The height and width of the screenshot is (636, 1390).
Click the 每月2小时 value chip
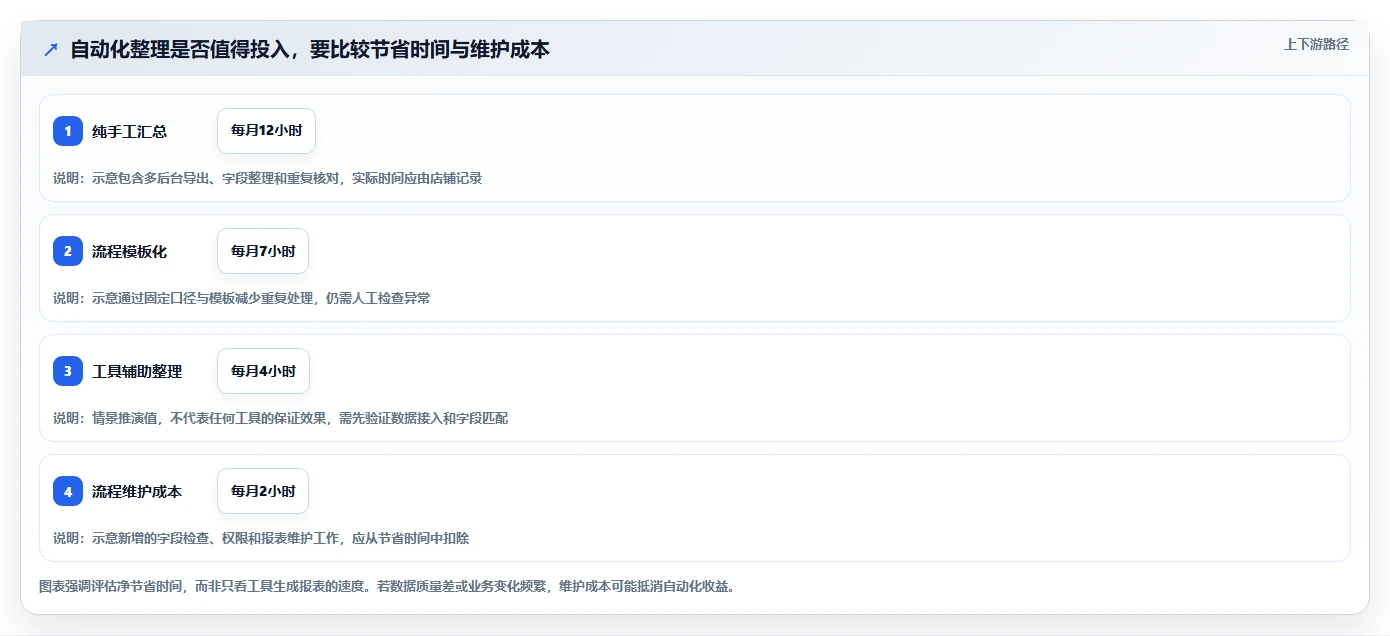pos(263,491)
